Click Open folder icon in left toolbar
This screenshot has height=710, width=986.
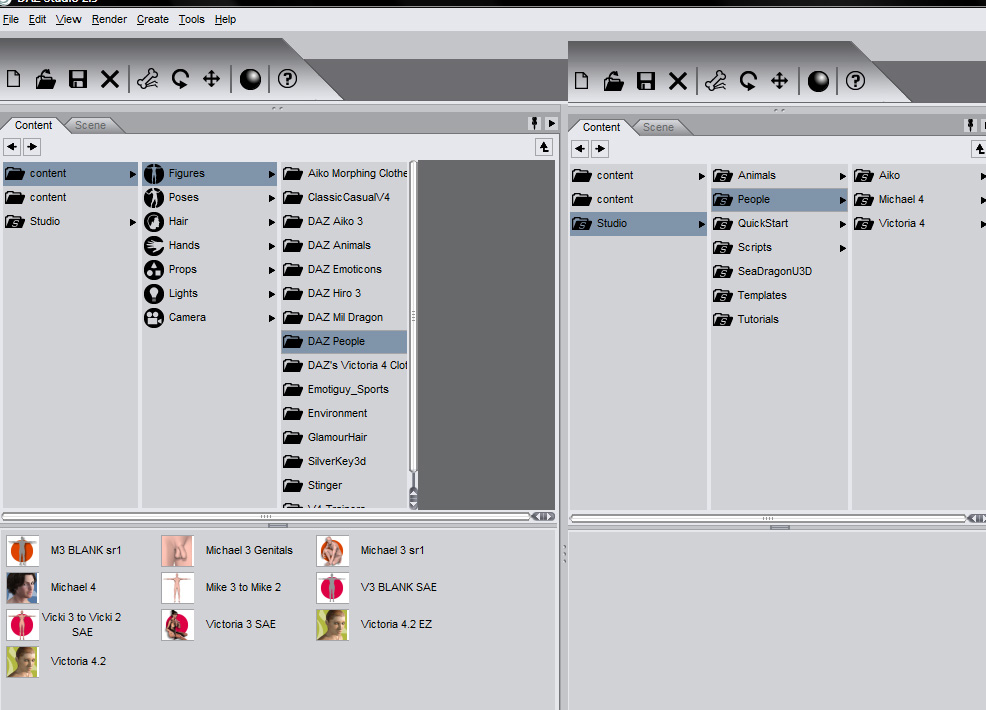45,79
